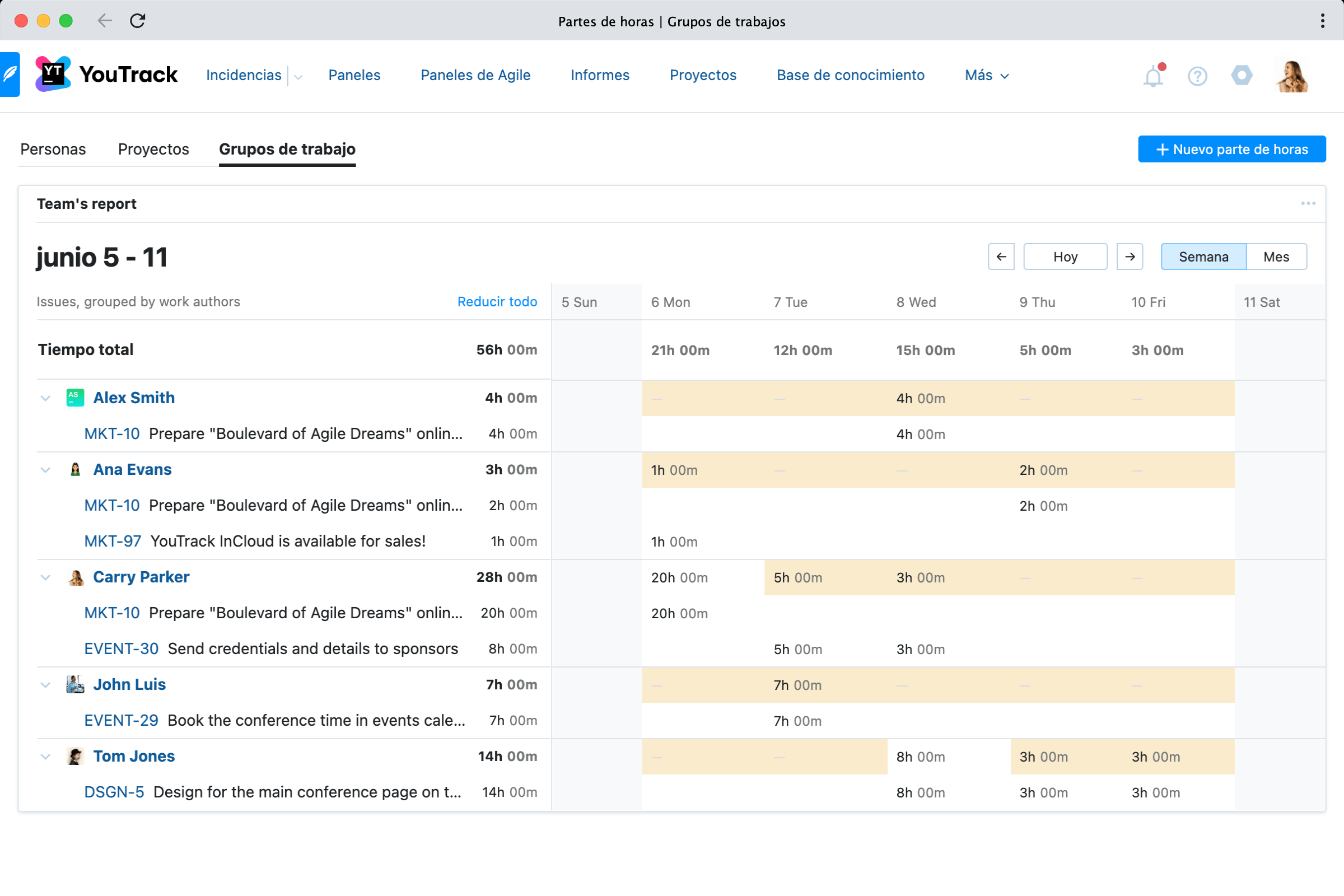Click the blue feather icon at the left edge
Image resolution: width=1344 pixels, height=896 pixels.
tap(10, 75)
